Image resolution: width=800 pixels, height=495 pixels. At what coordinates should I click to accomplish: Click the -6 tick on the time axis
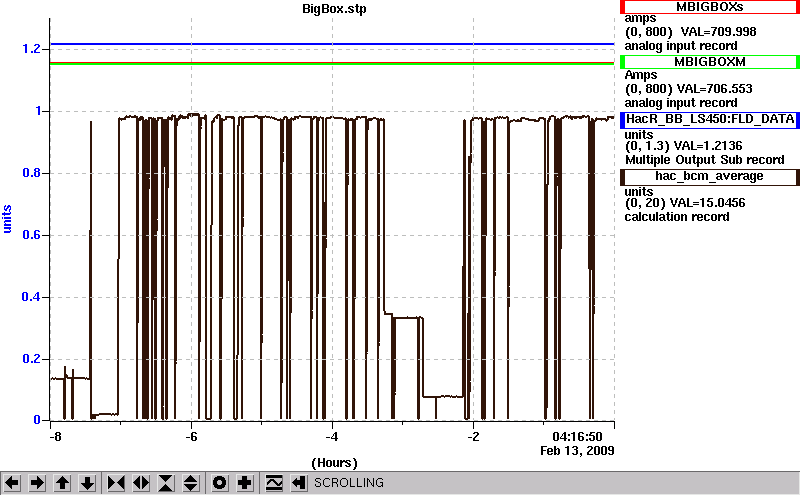pos(191,437)
